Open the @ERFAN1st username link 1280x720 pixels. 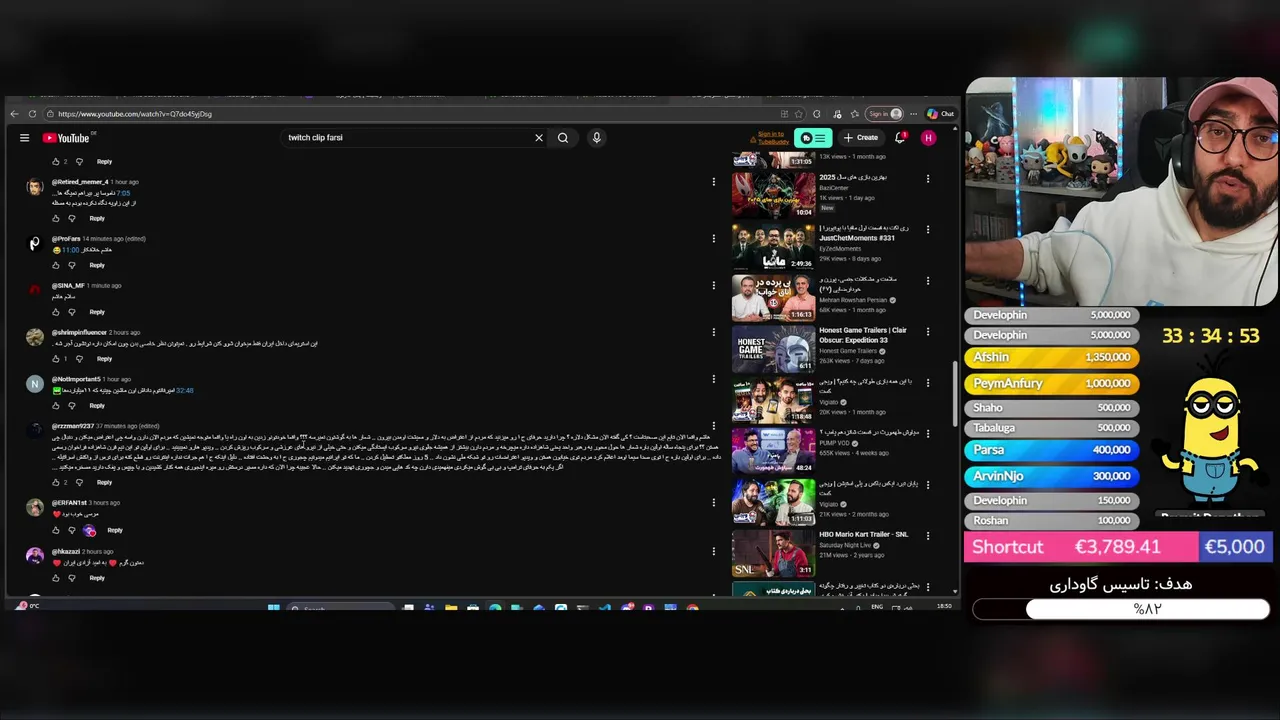69,503
